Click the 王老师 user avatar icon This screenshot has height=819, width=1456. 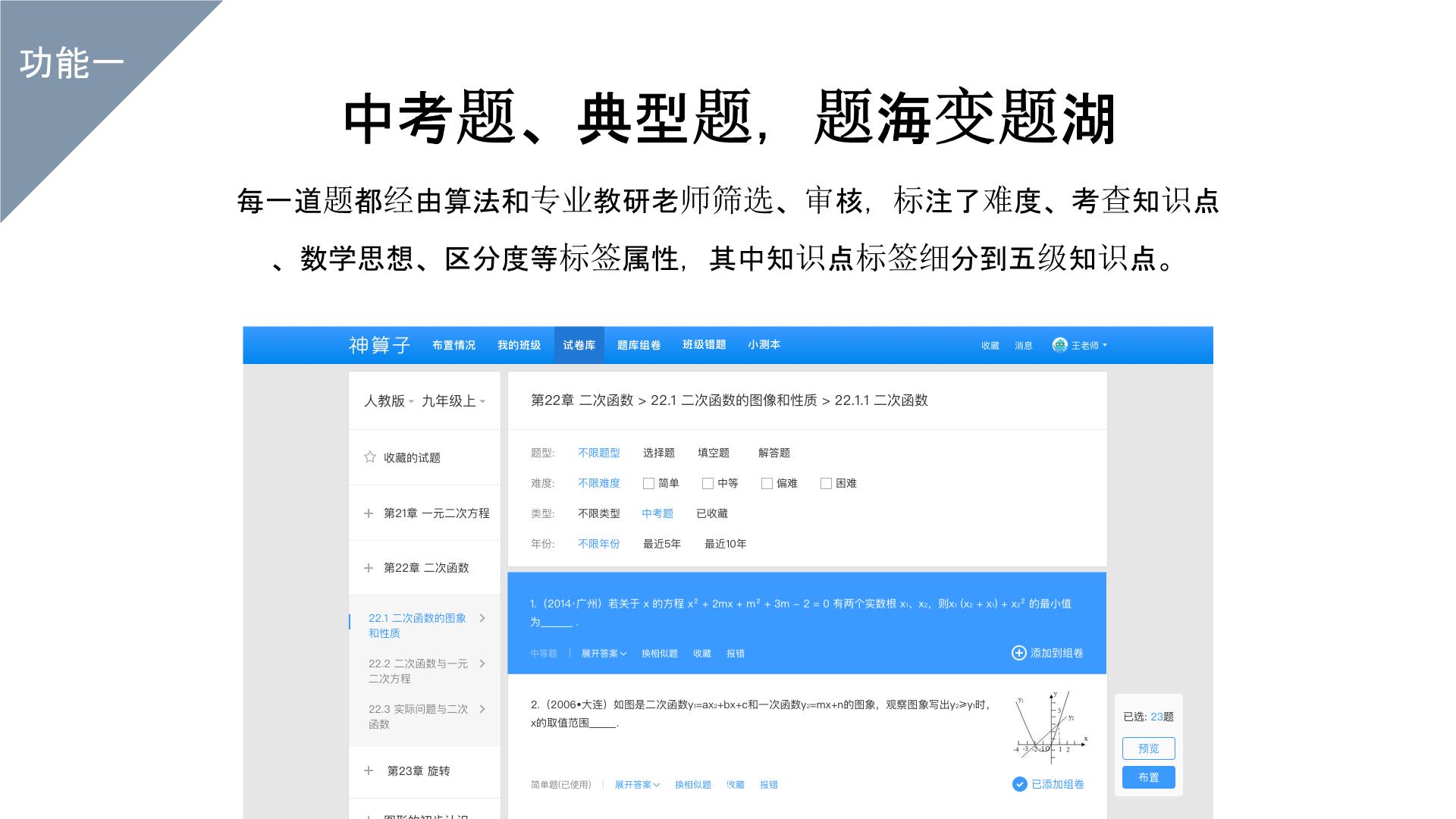pos(1059,345)
